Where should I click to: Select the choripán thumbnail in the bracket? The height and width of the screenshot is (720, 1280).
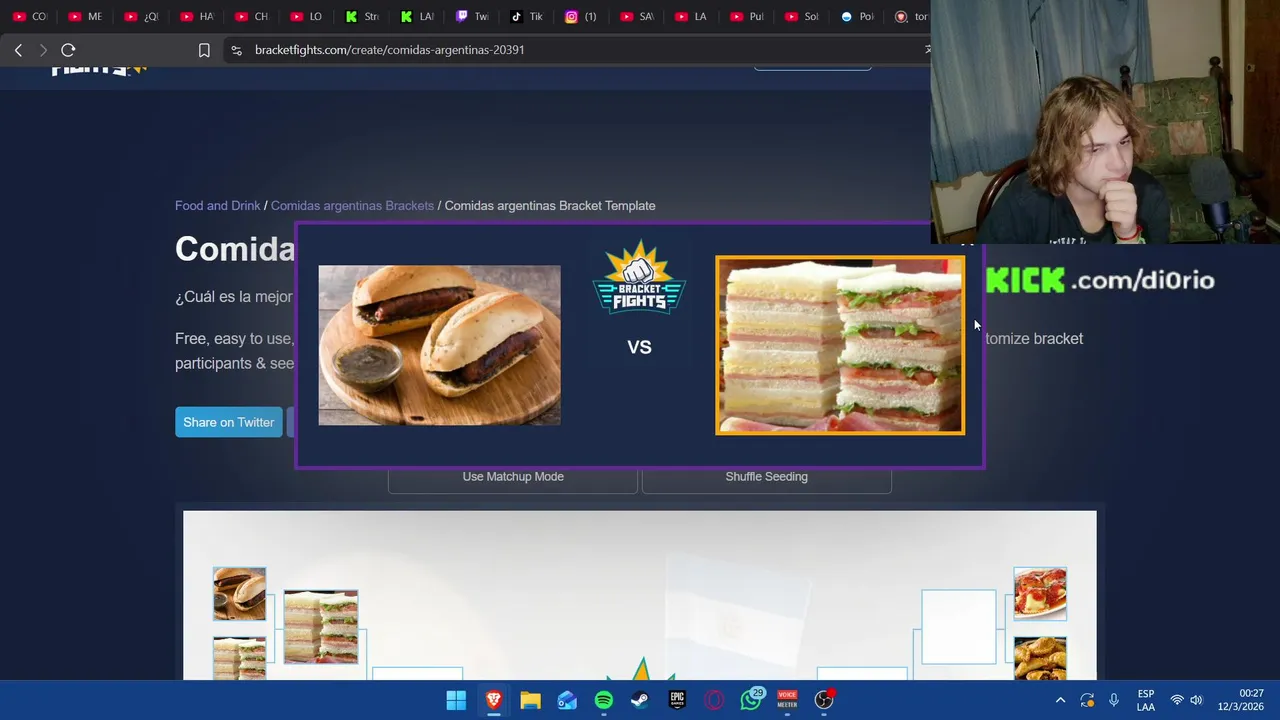pyautogui.click(x=239, y=594)
